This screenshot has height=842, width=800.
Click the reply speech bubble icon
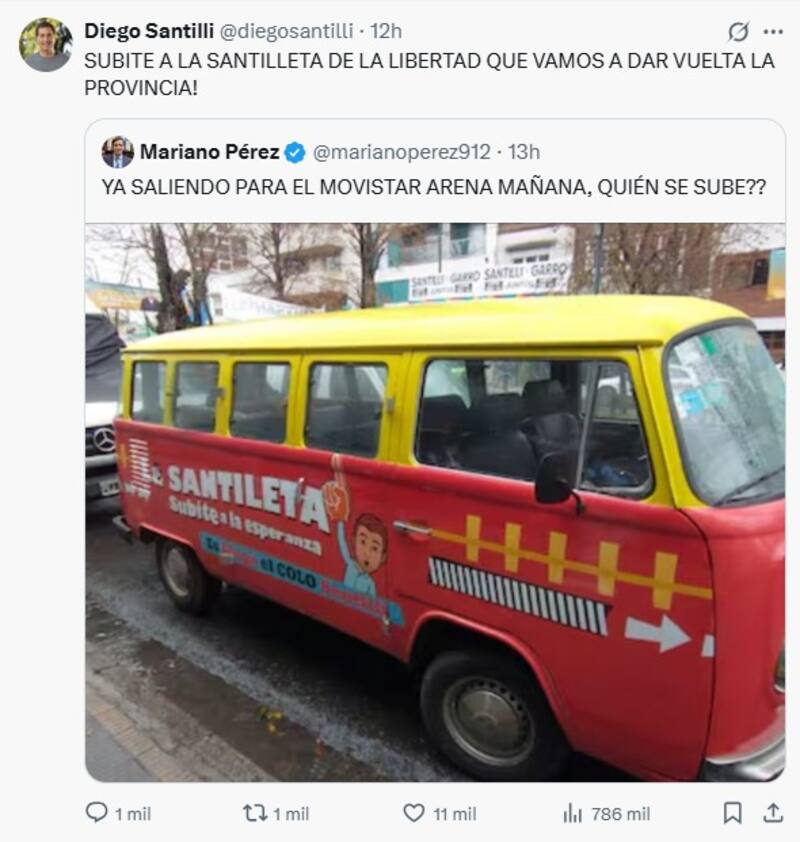tap(97, 812)
